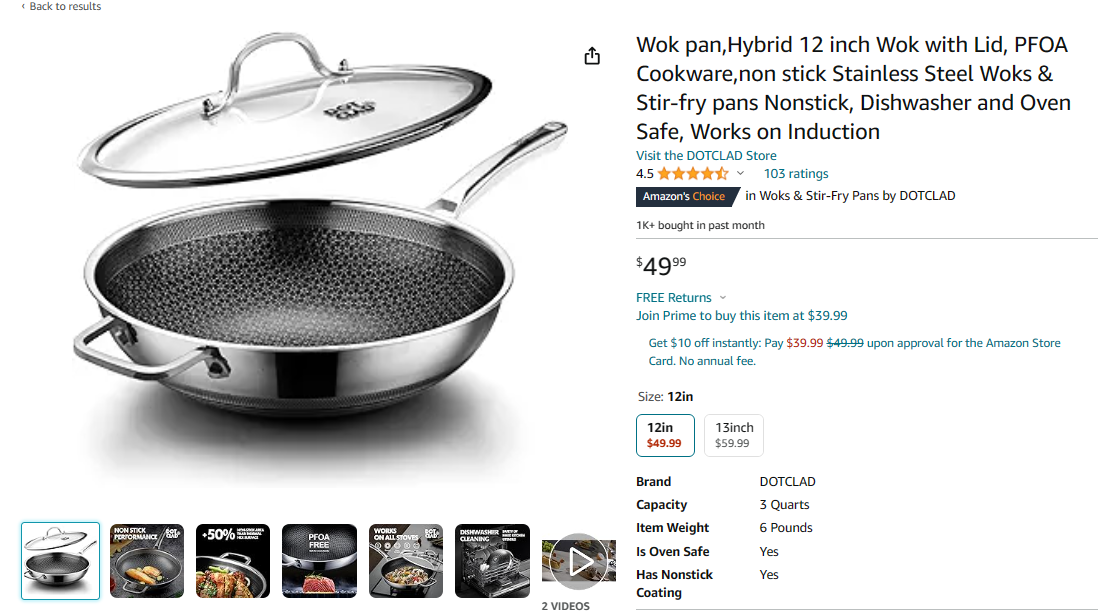View the Dishwasher Cleaning thumbnail

(x=492, y=561)
